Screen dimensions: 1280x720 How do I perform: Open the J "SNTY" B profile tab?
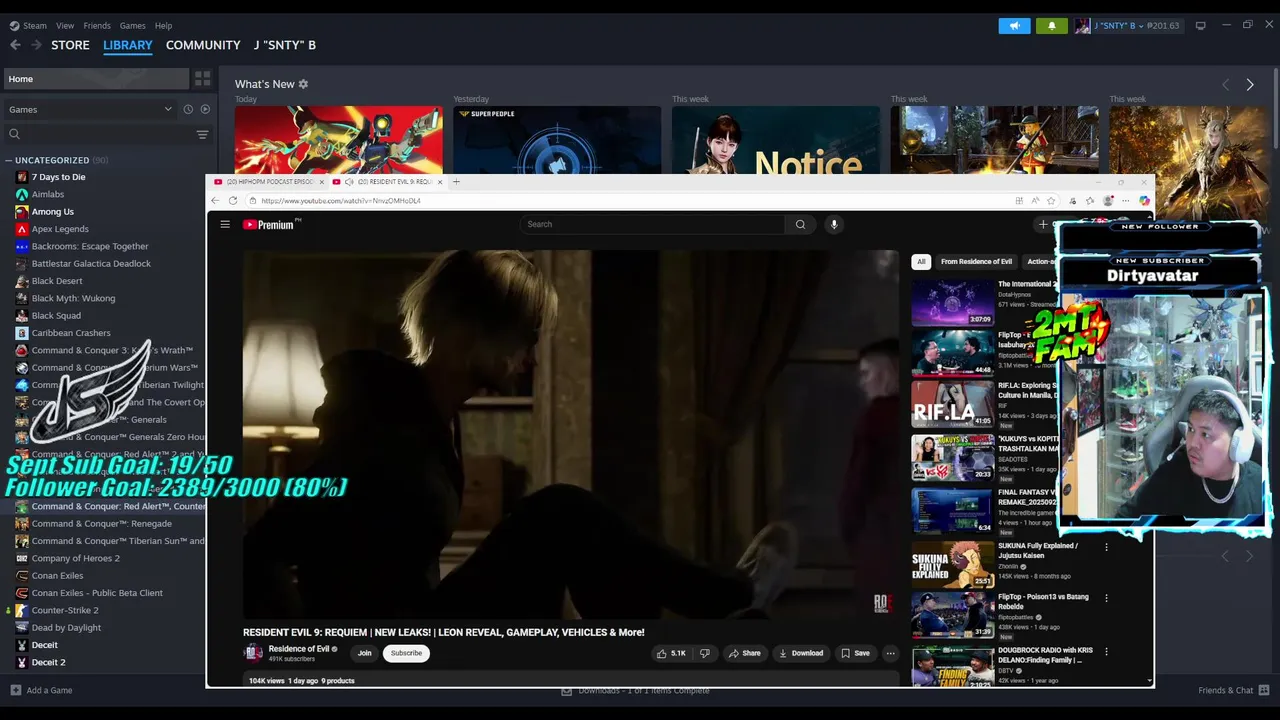tap(285, 45)
